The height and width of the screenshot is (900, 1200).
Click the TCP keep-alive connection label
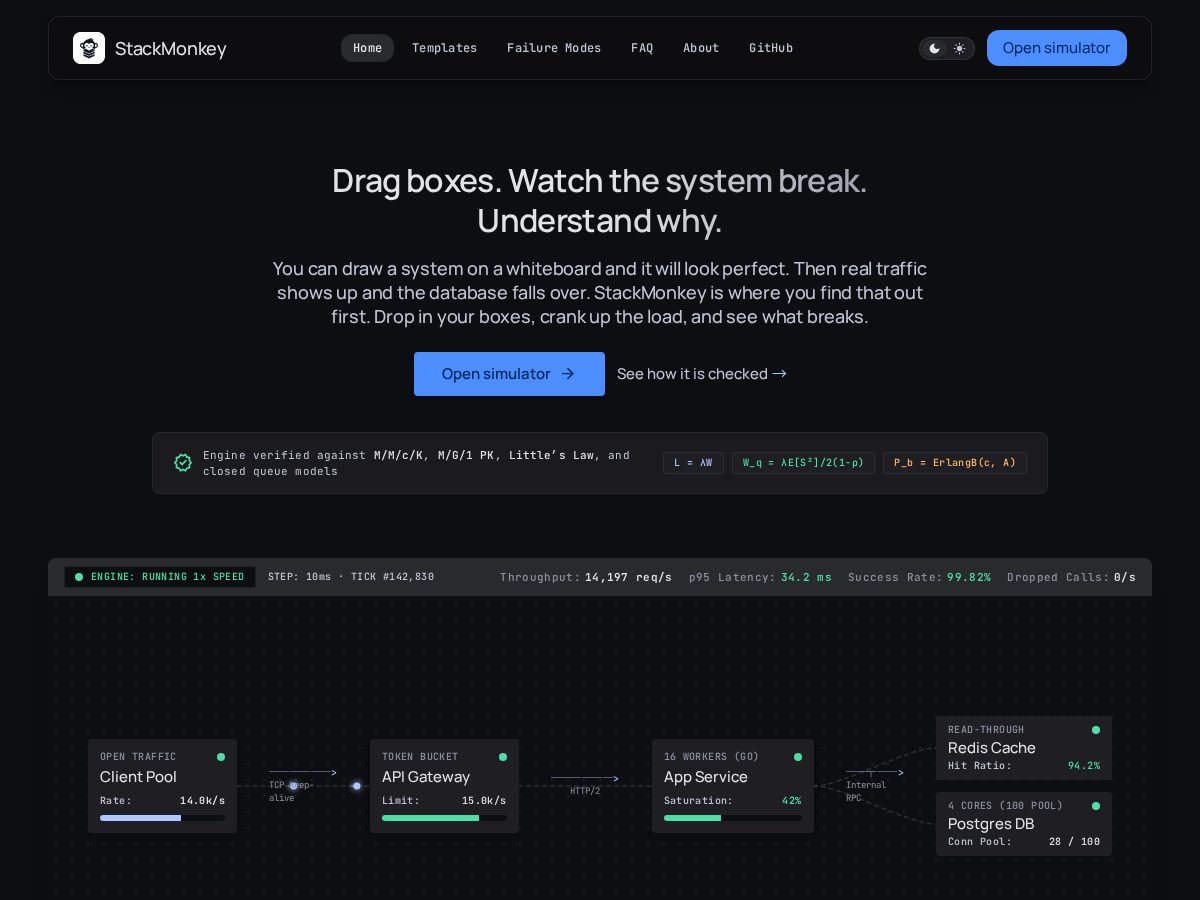click(289, 791)
